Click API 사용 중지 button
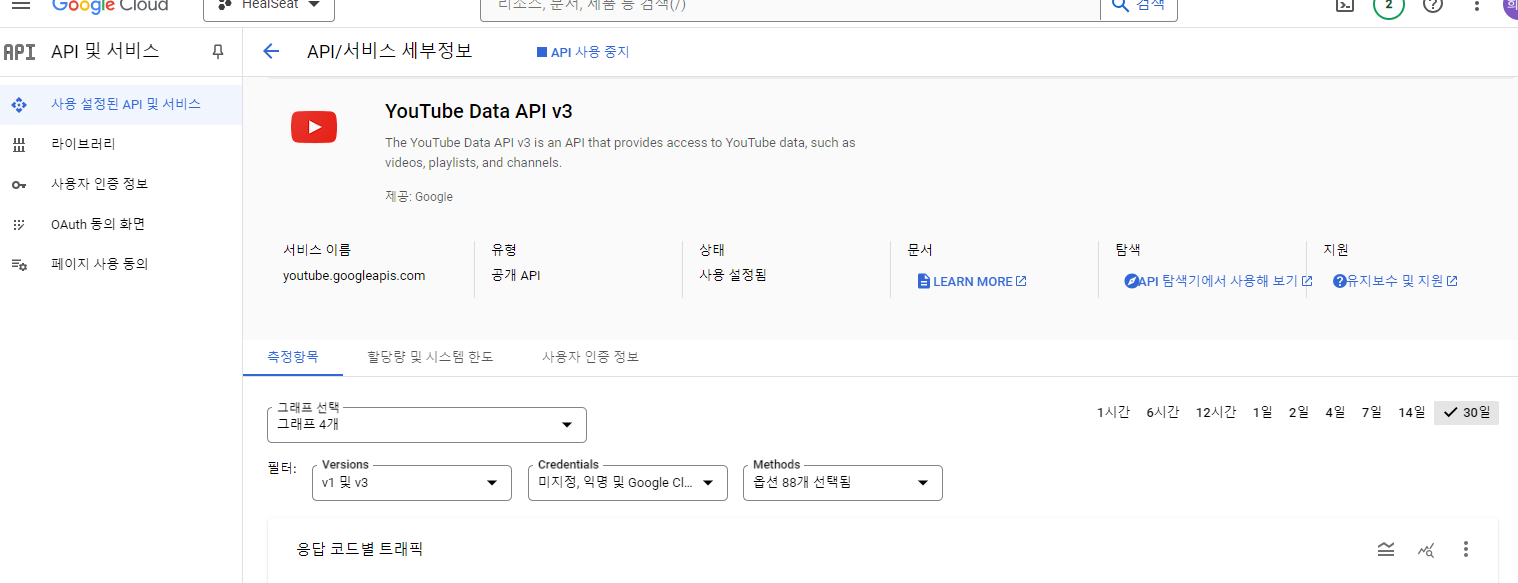 [x=583, y=52]
